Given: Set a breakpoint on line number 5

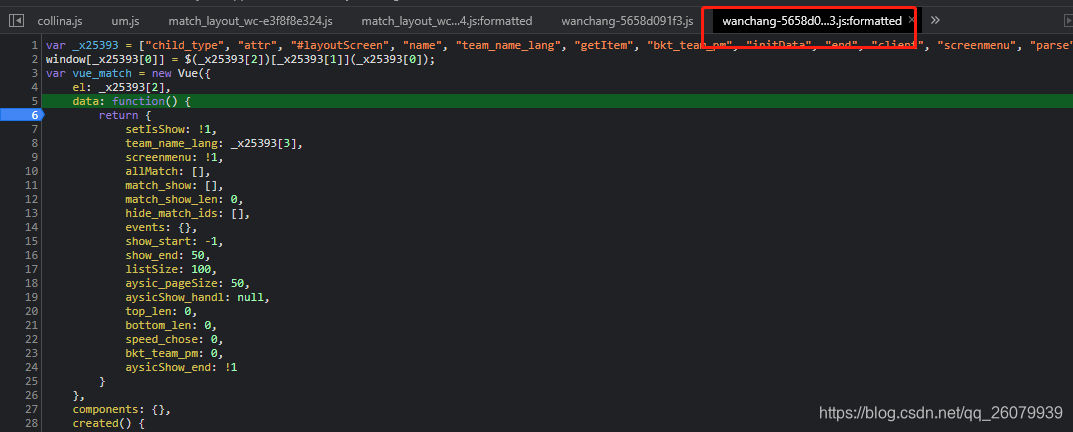Looking at the screenshot, I should point(34,101).
